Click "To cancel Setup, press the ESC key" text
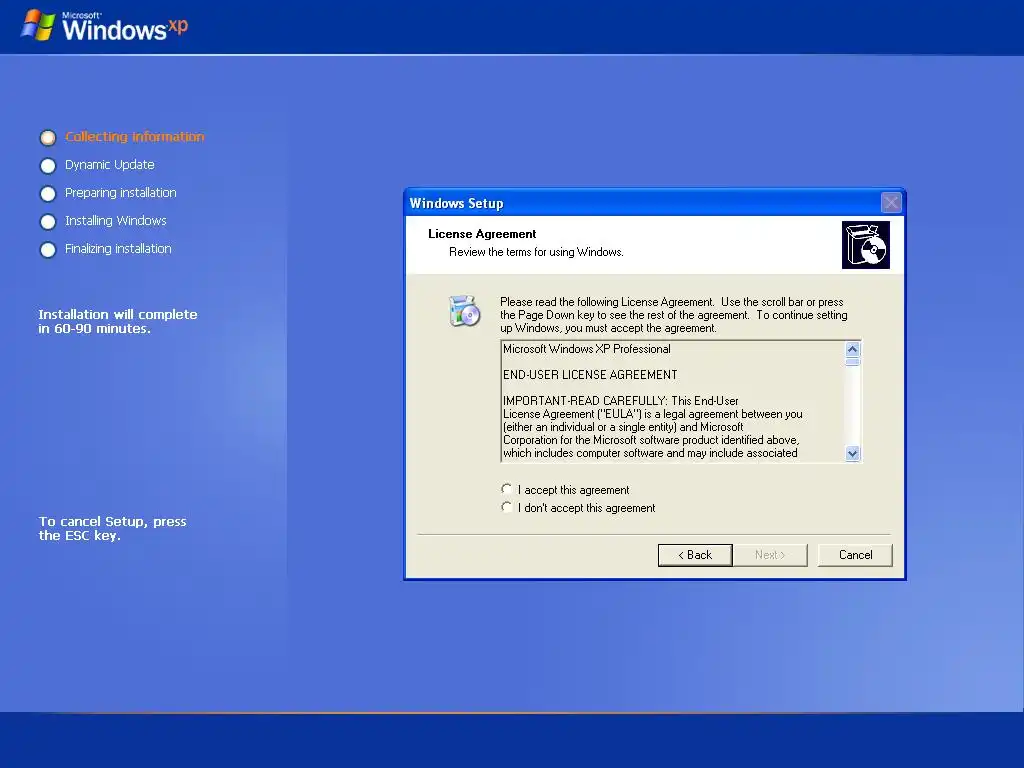The image size is (1024, 768). point(112,528)
